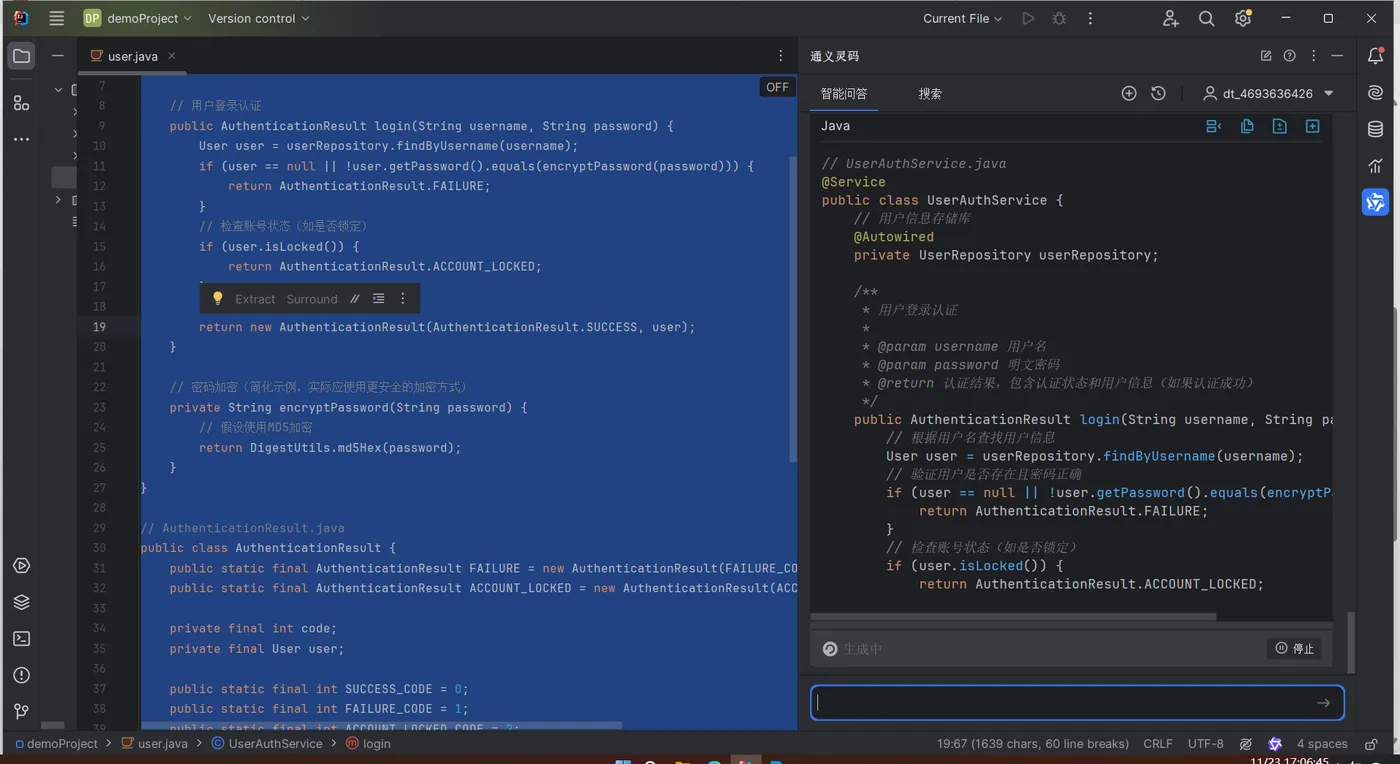
Task: Open editor tabs options menu
Action: click(781, 56)
